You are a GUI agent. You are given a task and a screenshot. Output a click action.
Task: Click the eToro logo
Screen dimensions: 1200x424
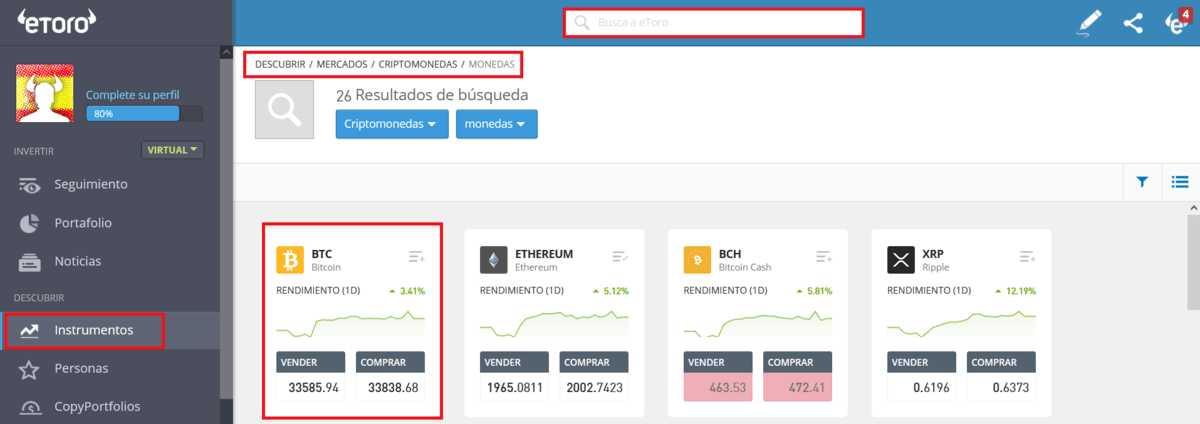(57, 21)
